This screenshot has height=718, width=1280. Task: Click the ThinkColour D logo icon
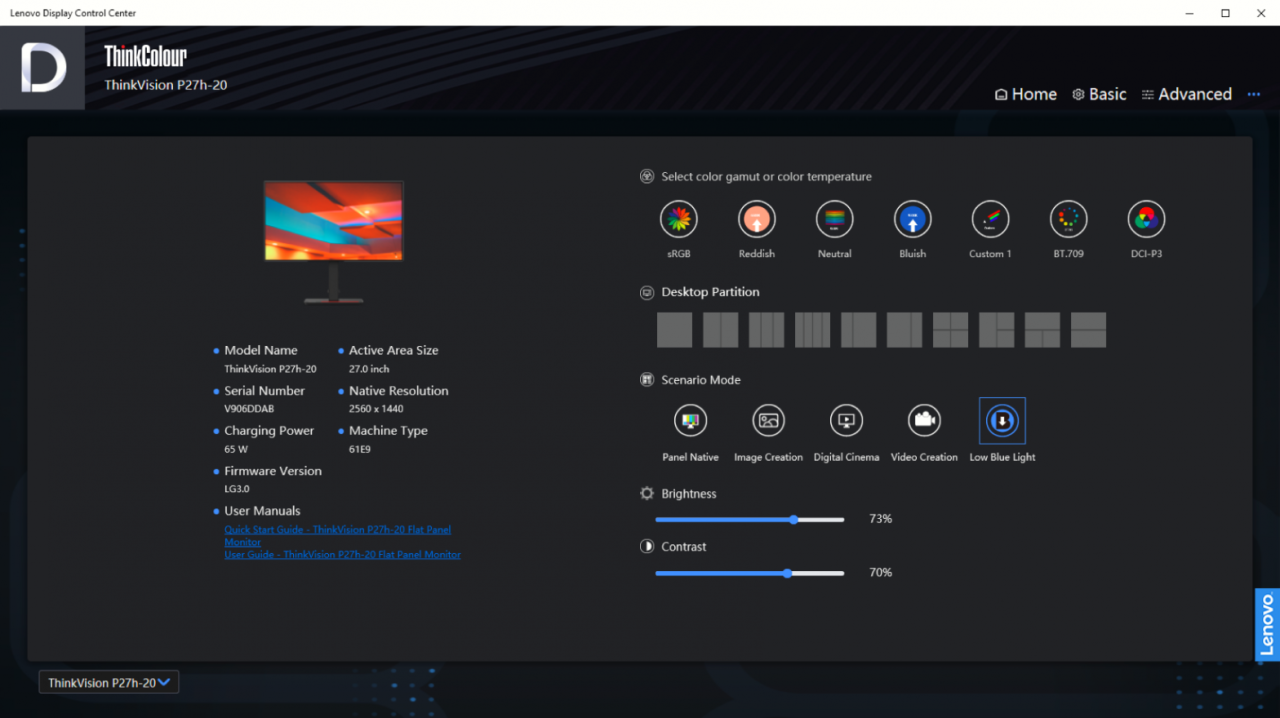tap(43, 68)
